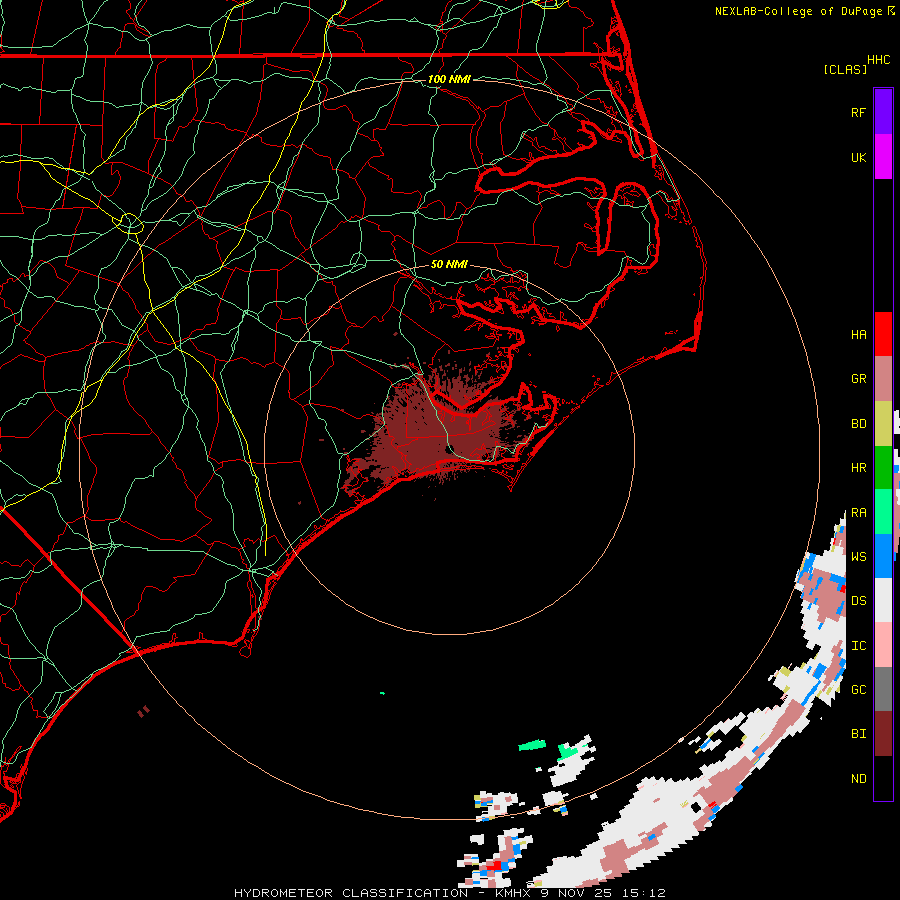Click the RF purple legend color block
The width and height of the screenshot is (900, 900).
[x=883, y=112]
